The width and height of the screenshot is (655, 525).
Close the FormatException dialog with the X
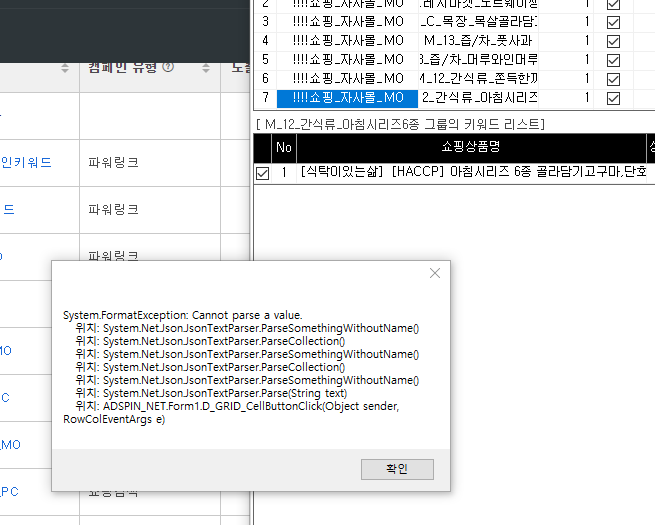[434, 273]
